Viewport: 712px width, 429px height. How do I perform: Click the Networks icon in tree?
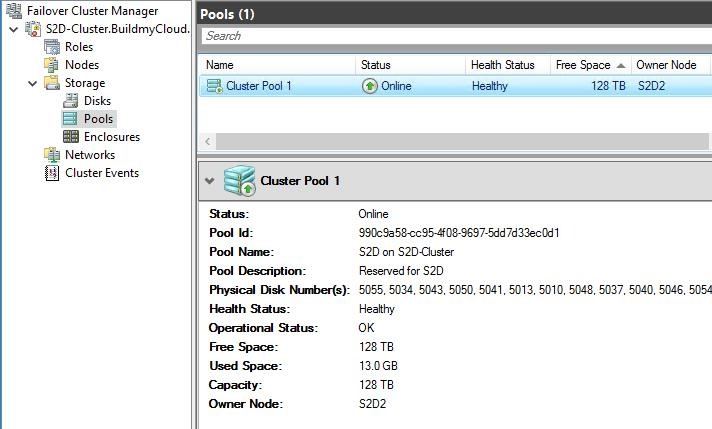click(52, 155)
